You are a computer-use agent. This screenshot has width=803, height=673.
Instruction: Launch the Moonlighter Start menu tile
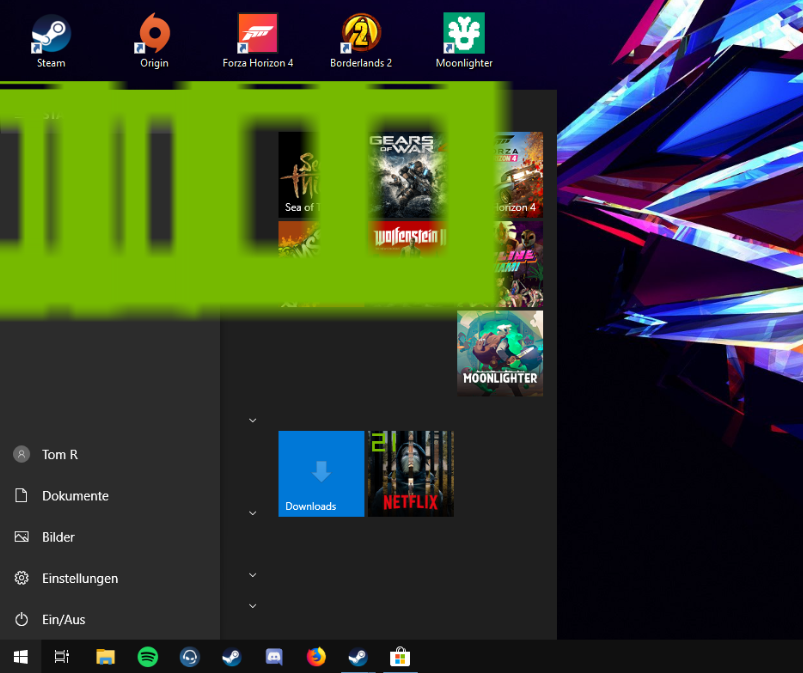[x=500, y=353]
